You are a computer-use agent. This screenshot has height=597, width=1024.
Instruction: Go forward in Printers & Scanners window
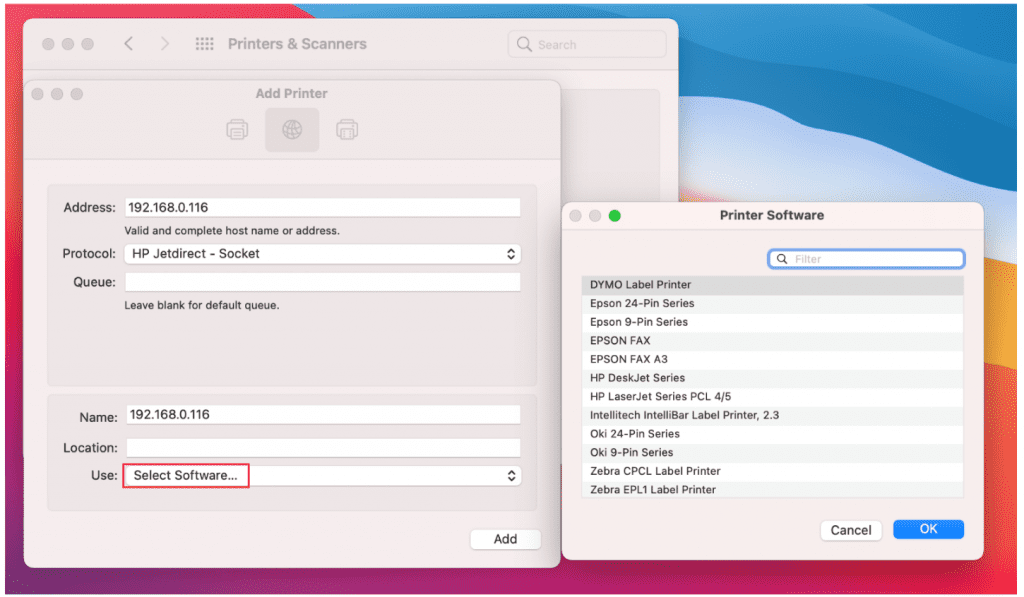tap(165, 44)
